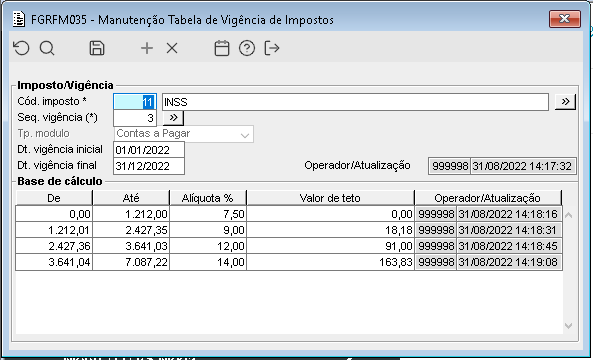Select Valor de teto cell 91,00
This screenshot has width=593, height=360.
(x=330, y=246)
